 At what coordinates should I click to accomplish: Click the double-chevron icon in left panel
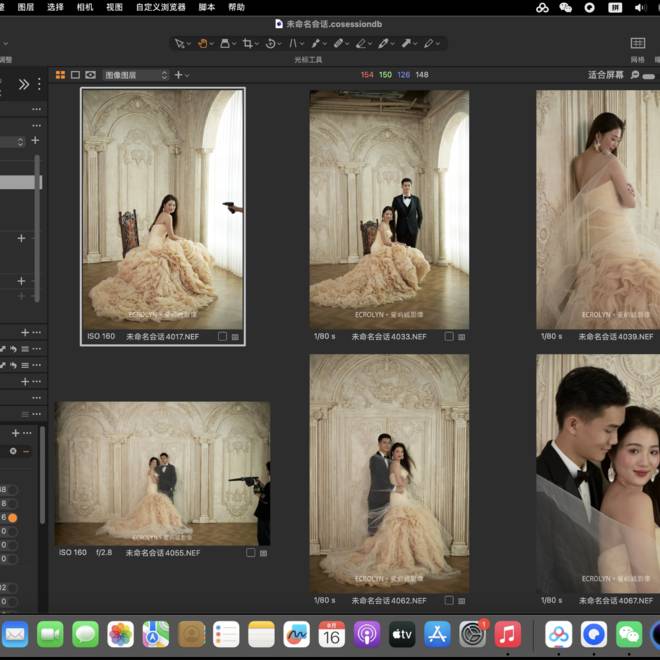click(24, 85)
